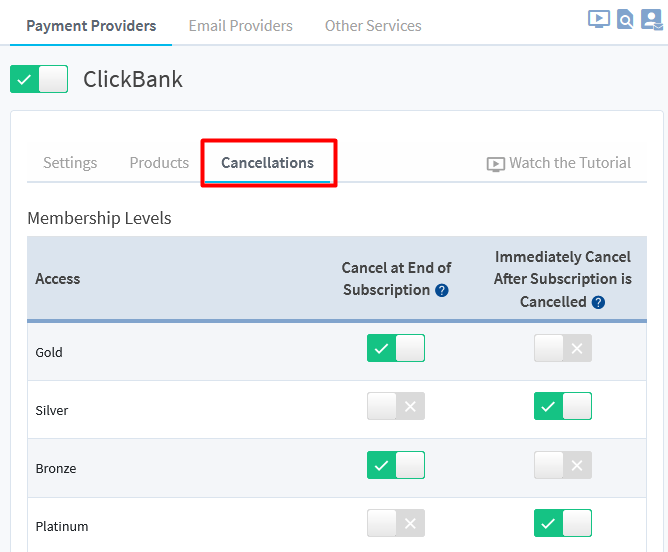Click the Cancel at End of Subscription header
Viewport: 668px width, 552px height.
(396, 279)
